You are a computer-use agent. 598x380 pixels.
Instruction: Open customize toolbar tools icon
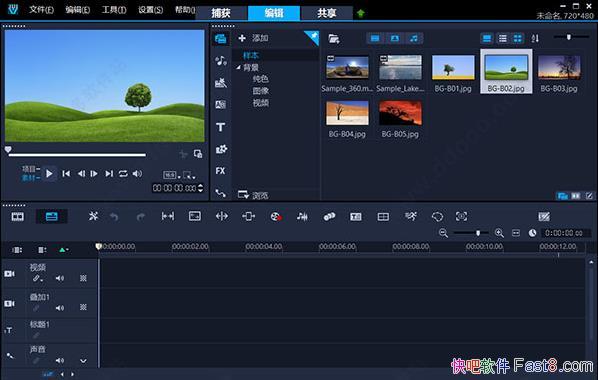click(93, 216)
